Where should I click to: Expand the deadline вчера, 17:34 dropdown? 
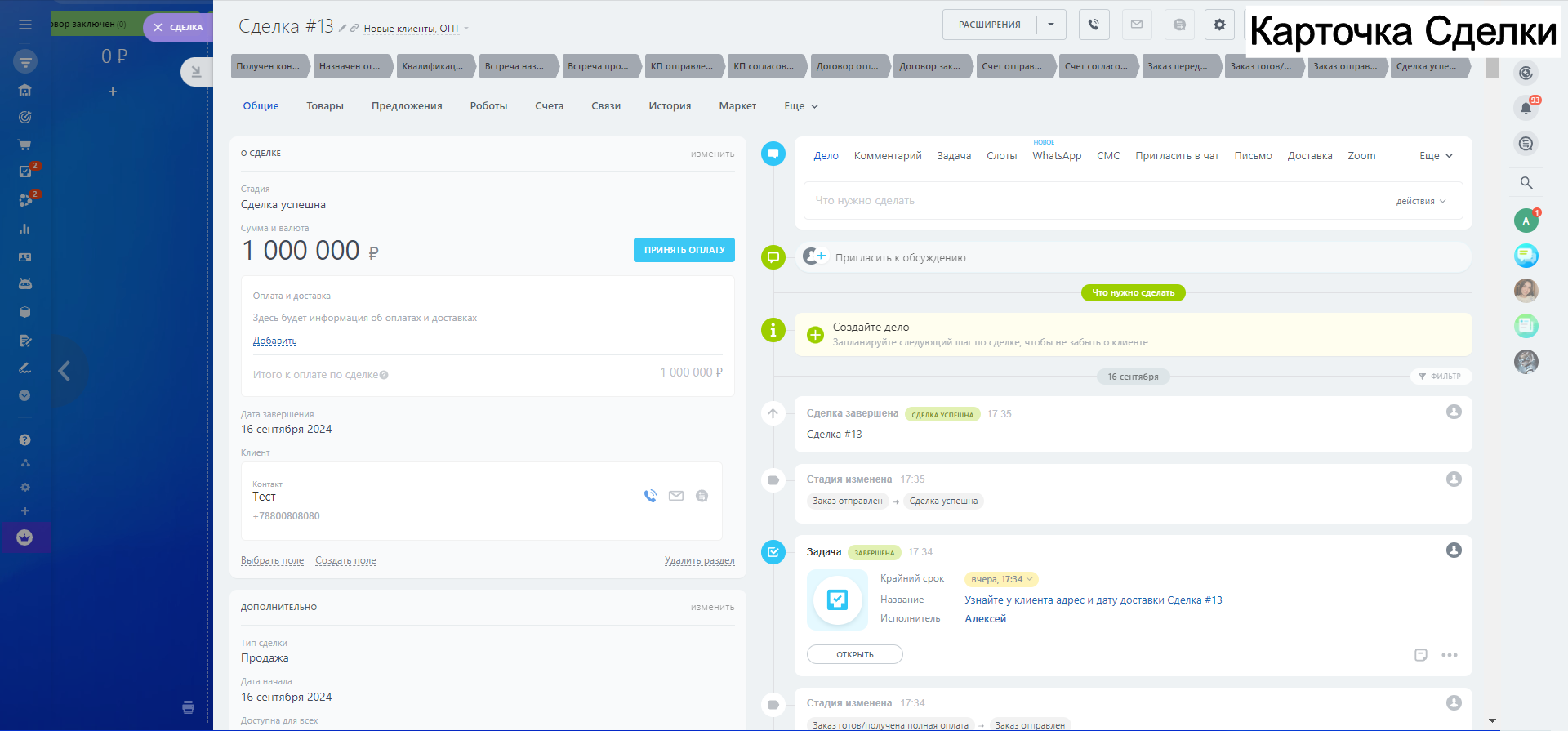(x=1001, y=579)
